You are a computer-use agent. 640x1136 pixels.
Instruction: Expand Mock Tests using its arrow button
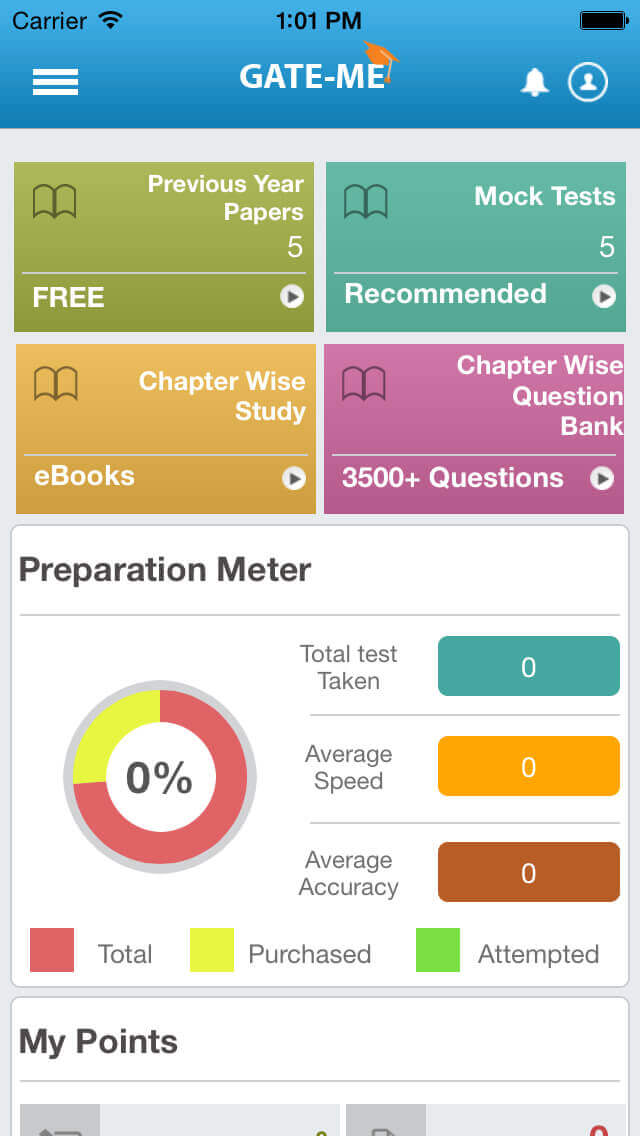click(x=603, y=294)
